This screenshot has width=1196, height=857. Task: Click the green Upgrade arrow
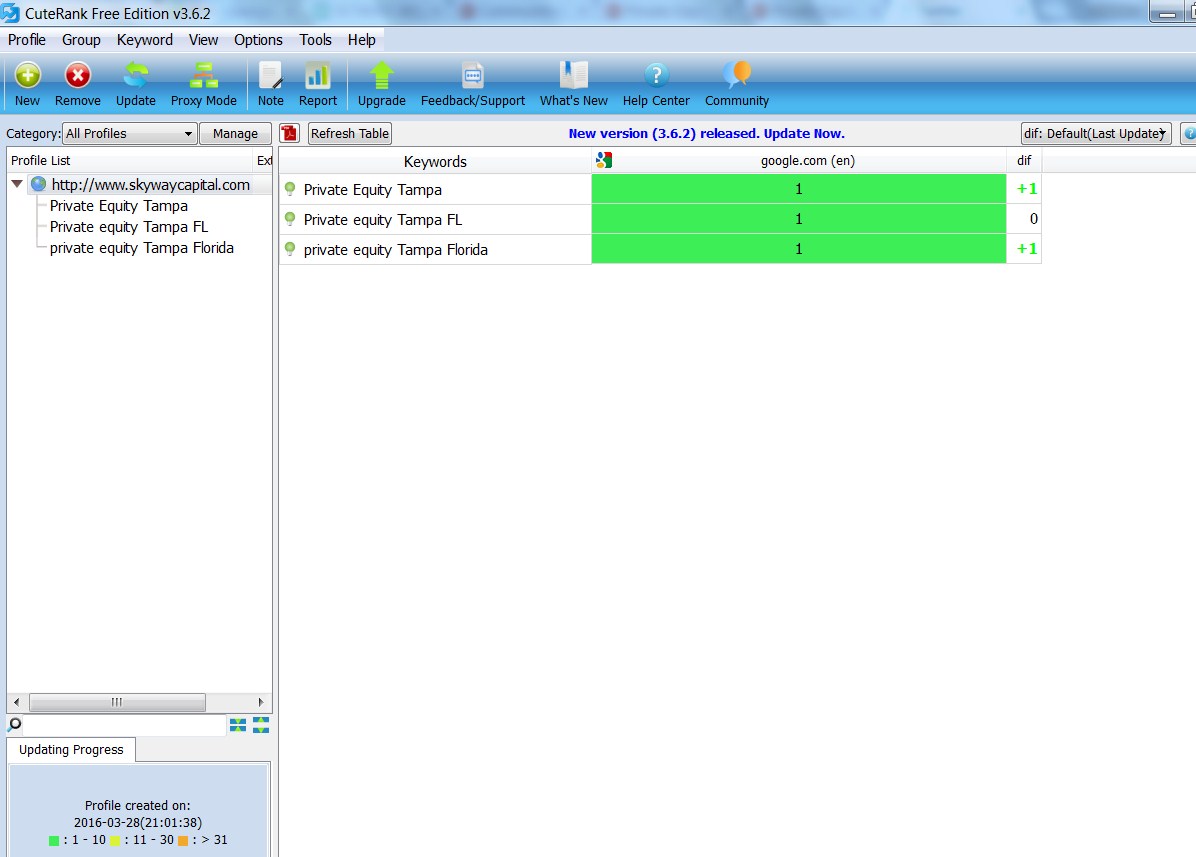pyautogui.click(x=381, y=77)
